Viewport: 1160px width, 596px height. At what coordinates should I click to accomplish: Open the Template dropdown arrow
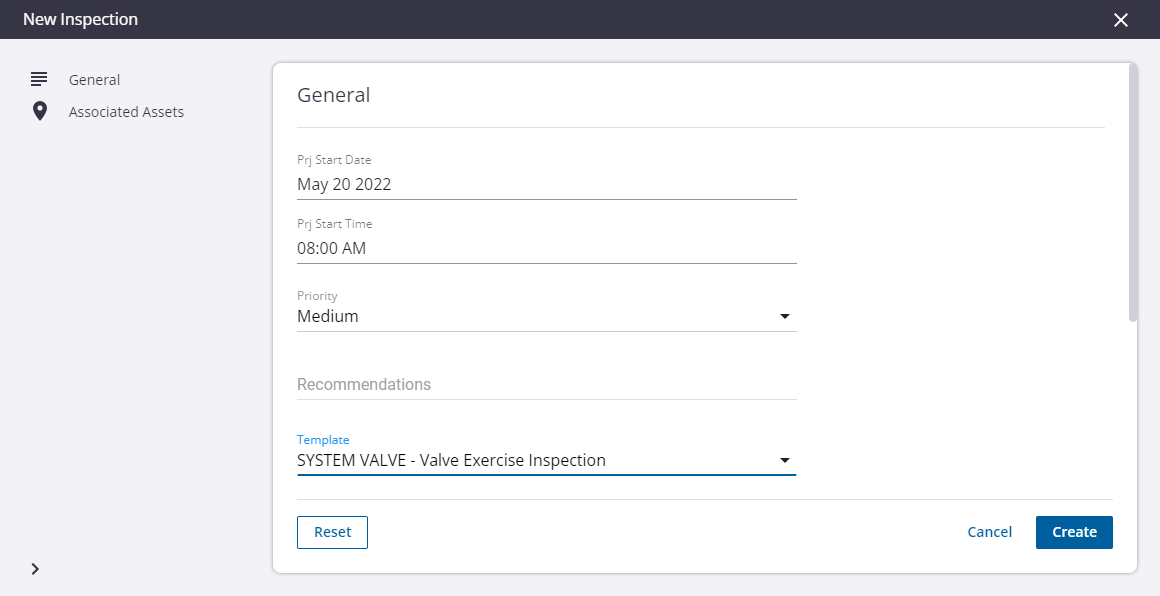coord(785,461)
